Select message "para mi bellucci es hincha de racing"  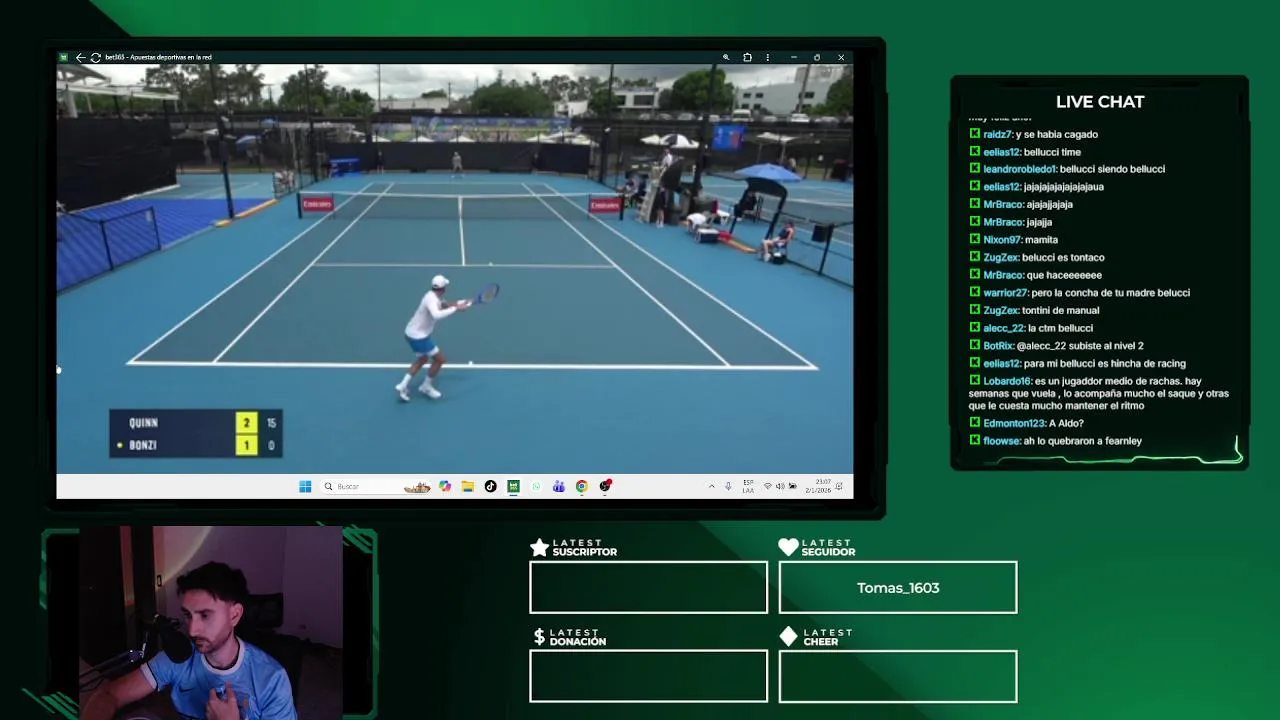coord(1105,364)
